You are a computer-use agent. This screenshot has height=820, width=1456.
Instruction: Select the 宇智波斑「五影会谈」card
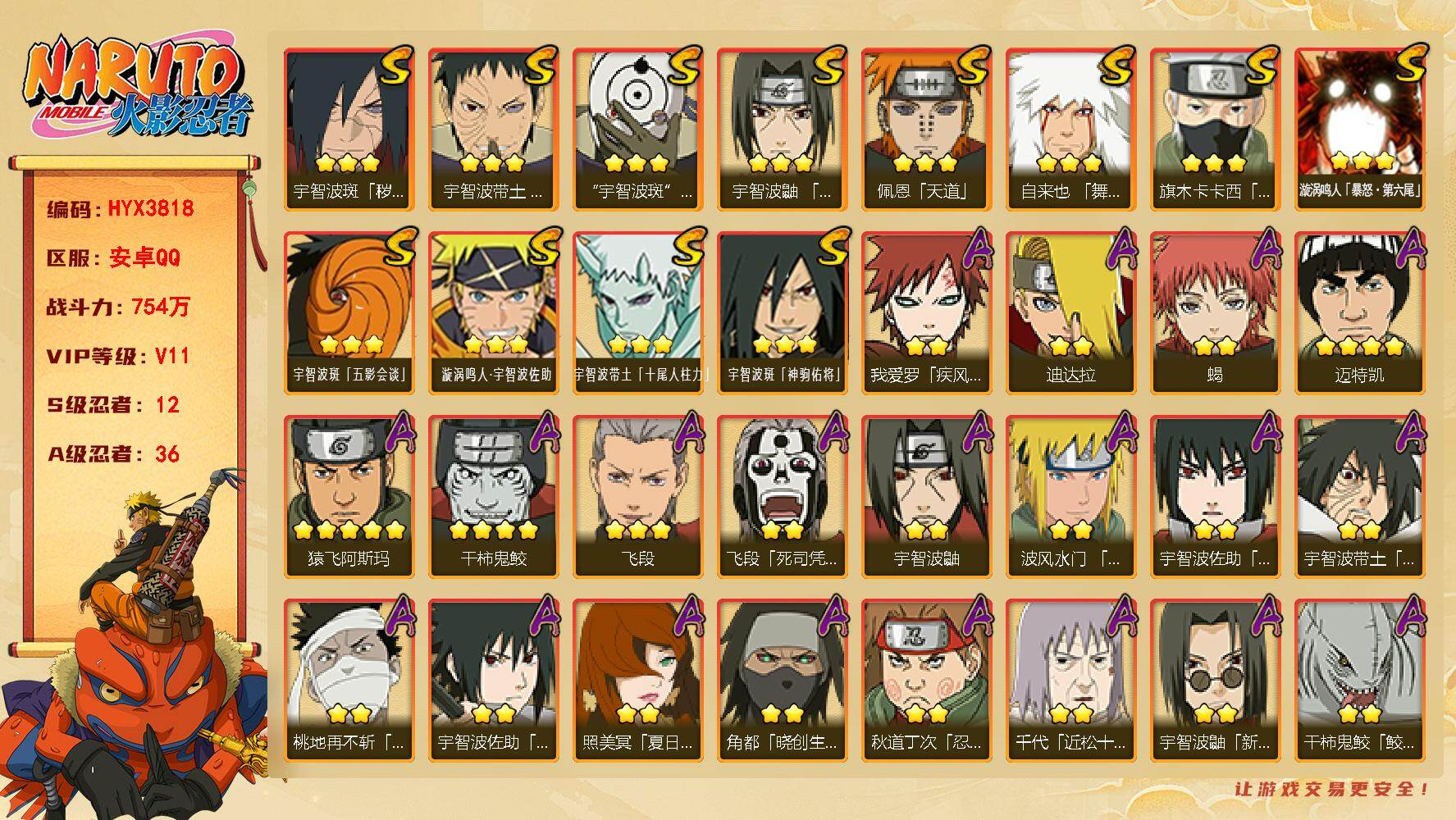[349, 313]
